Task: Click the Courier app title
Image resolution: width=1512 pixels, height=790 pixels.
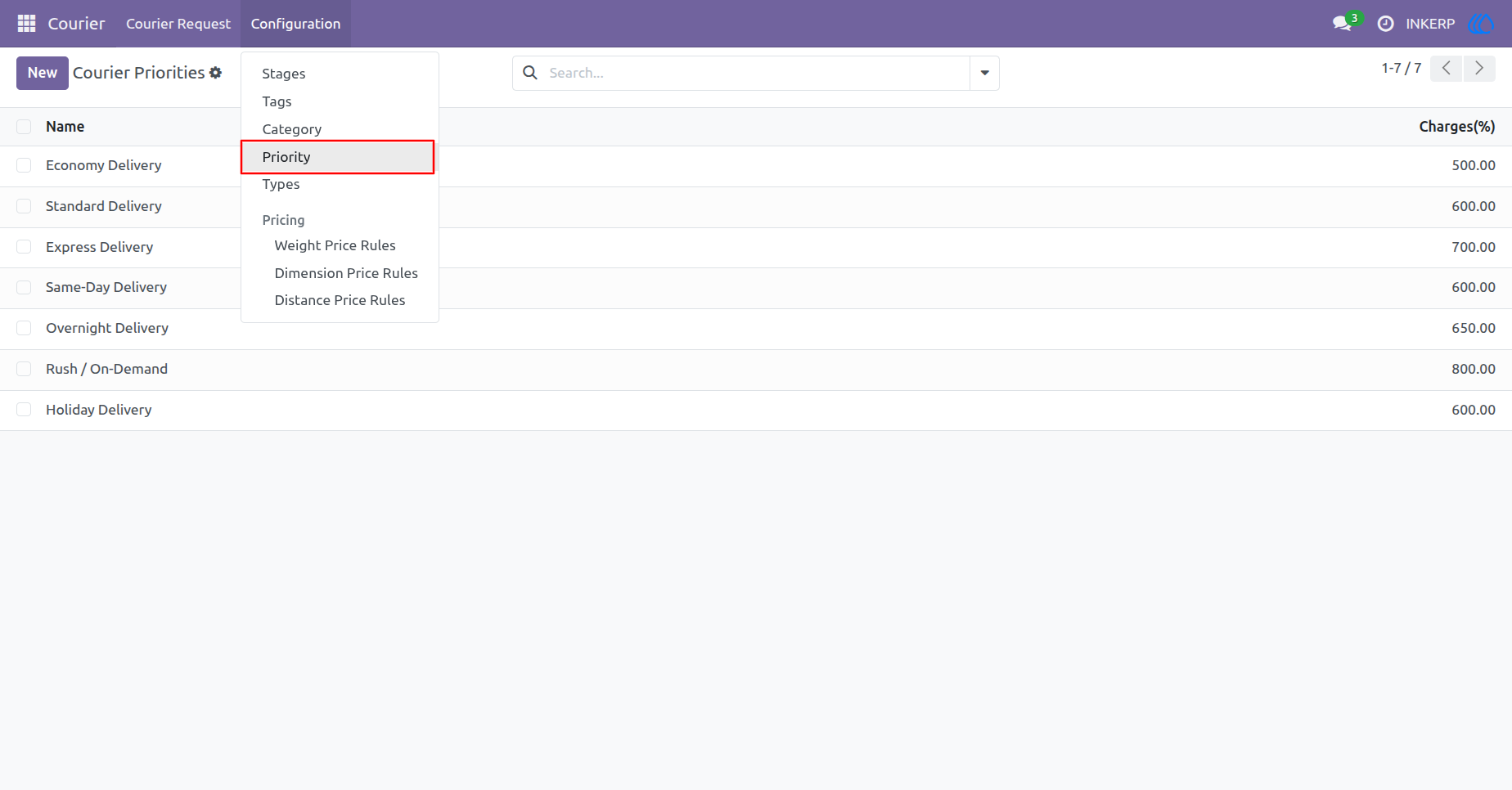Action: (76, 24)
